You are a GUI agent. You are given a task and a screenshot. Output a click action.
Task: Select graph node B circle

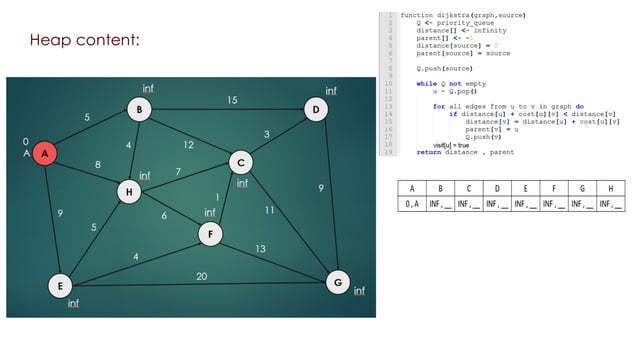140,109
